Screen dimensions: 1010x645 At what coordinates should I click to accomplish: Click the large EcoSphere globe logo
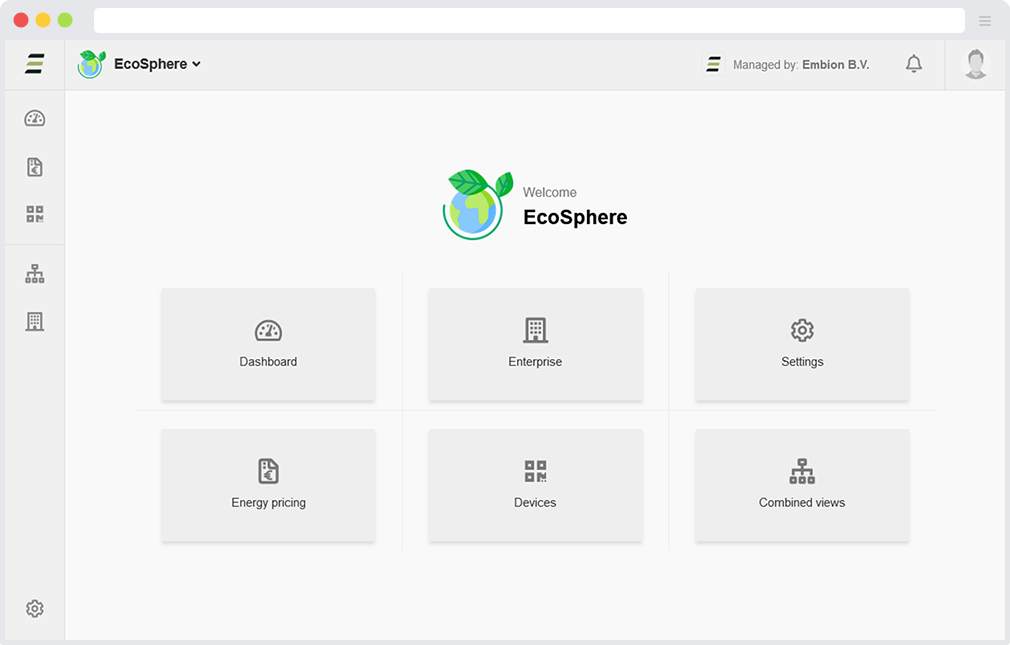pyautogui.click(x=477, y=205)
